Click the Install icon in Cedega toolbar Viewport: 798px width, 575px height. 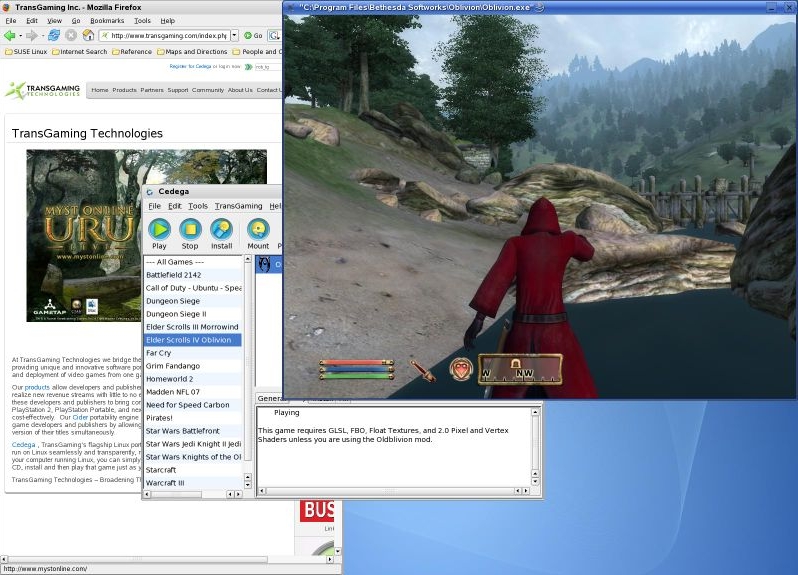pos(221,230)
